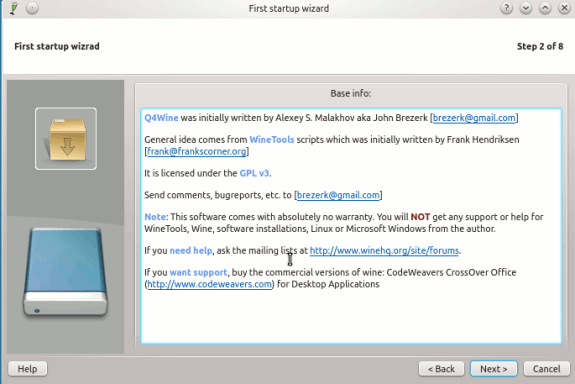Image resolution: width=575 pixels, height=384 pixels.
Task: Click the red NOT word
Action: tap(420, 217)
